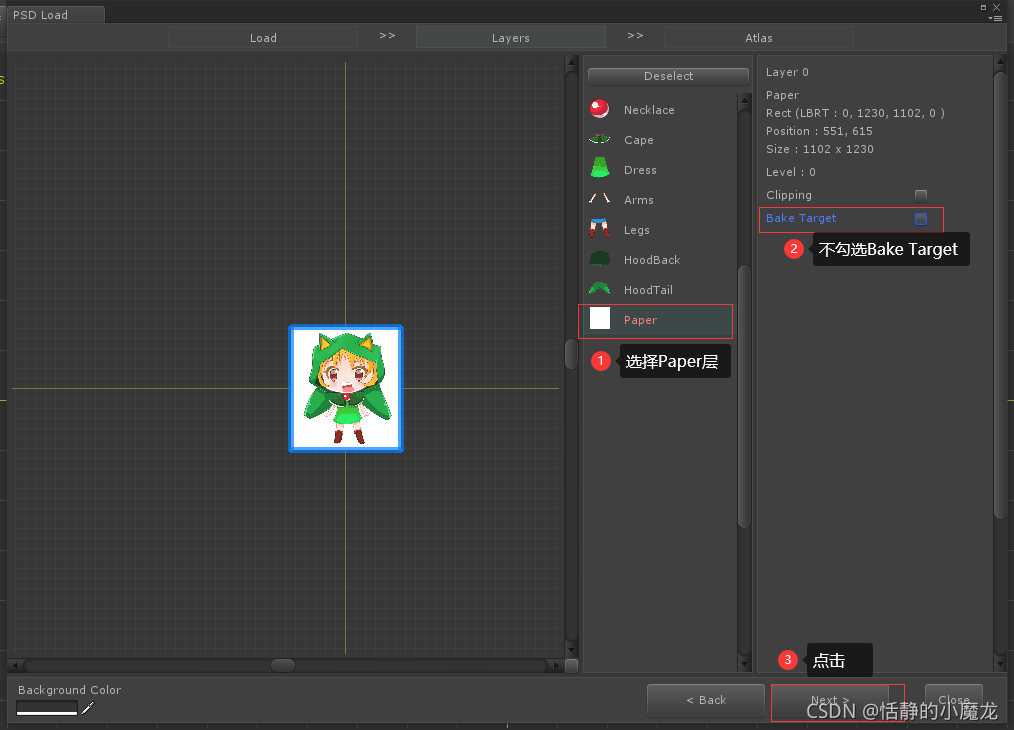Click the HoodBack layer name
Viewport: 1014px width, 730px height.
pyautogui.click(x=651, y=260)
